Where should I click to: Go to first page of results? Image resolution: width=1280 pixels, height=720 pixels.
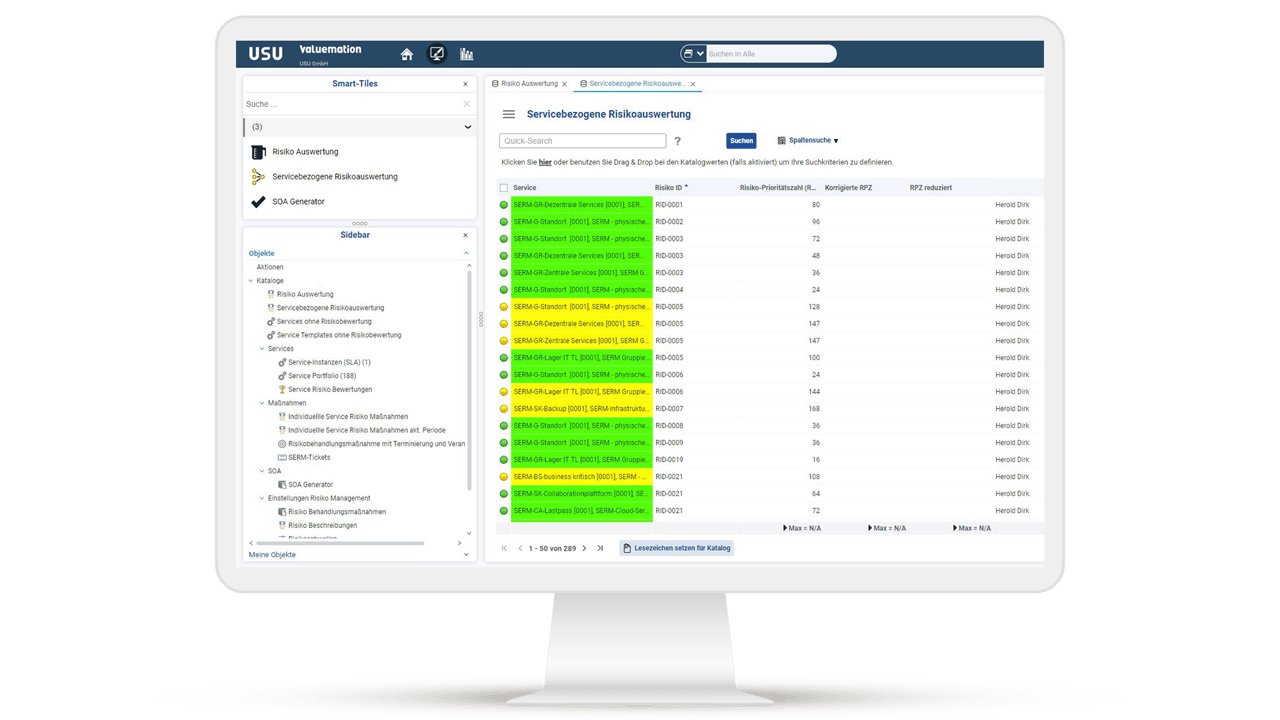[504, 548]
